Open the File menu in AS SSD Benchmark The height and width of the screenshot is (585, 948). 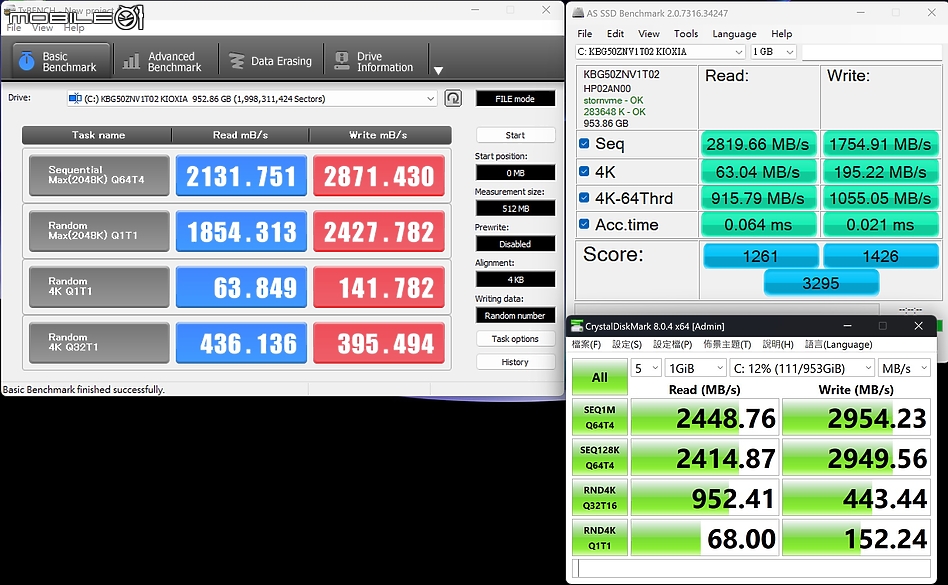pyautogui.click(x=585, y=34)
